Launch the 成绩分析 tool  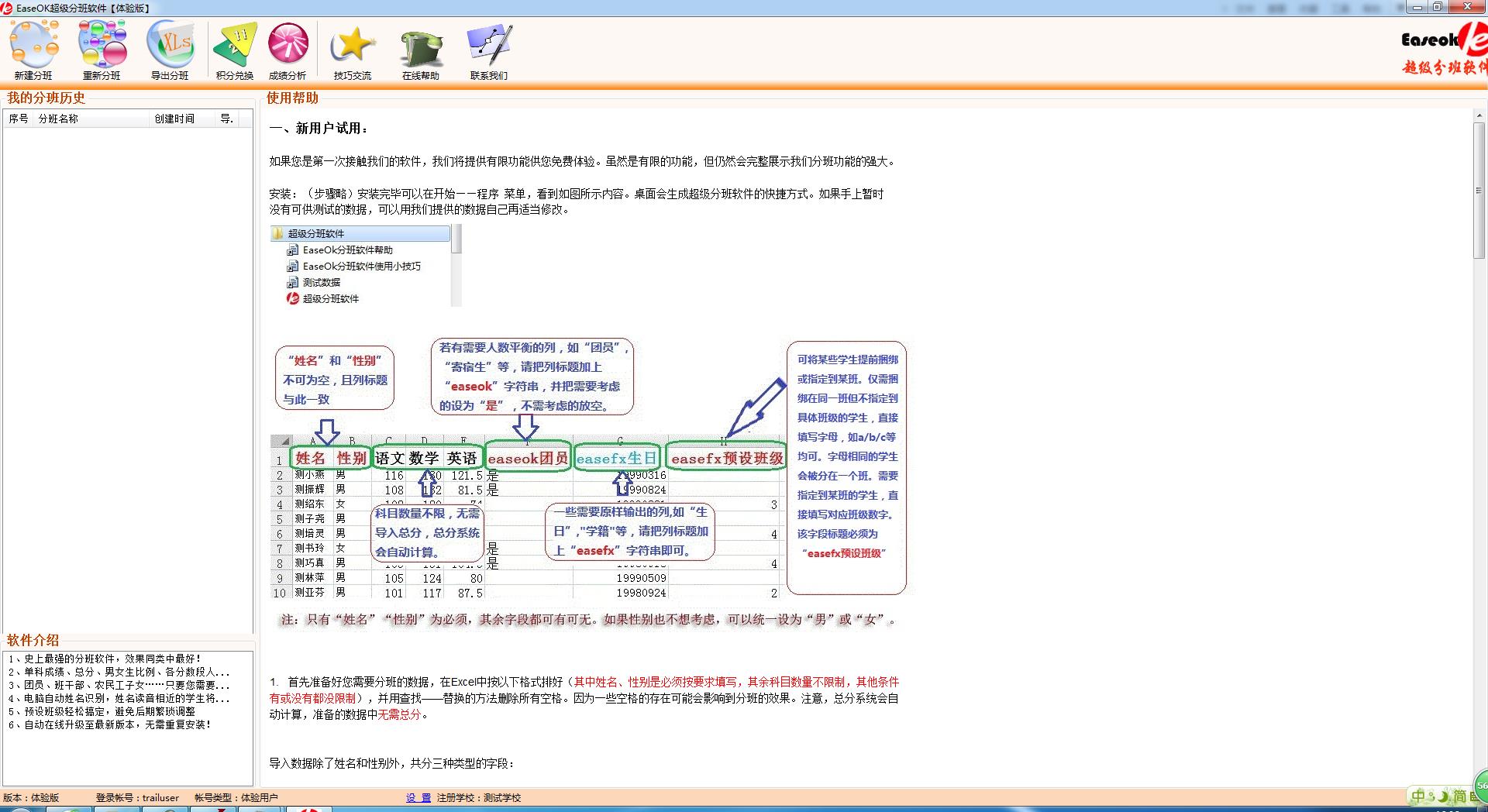click(x=288, y=50)
